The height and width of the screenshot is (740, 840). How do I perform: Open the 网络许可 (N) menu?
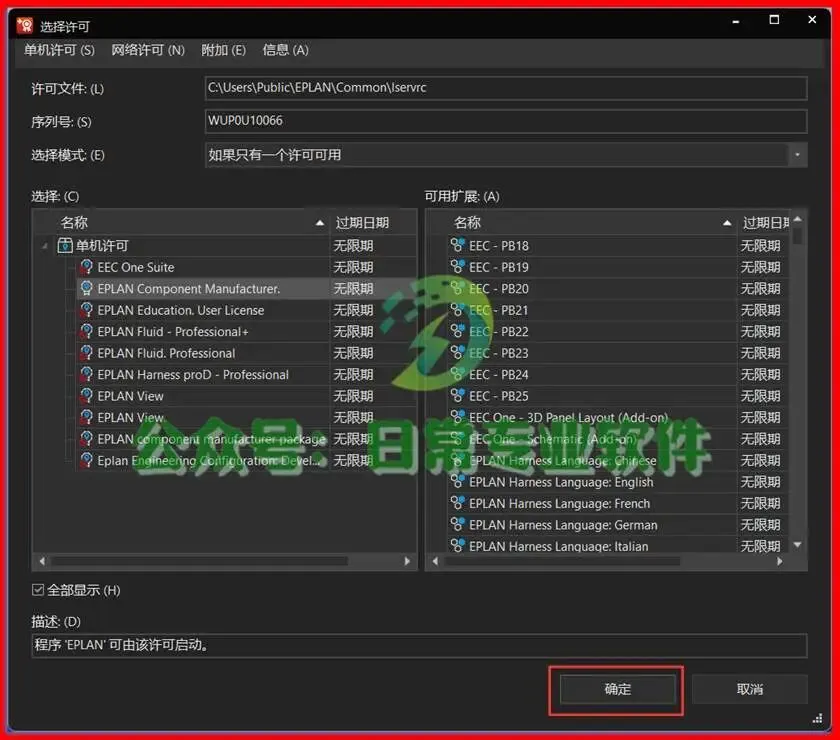tap(148, 50)
